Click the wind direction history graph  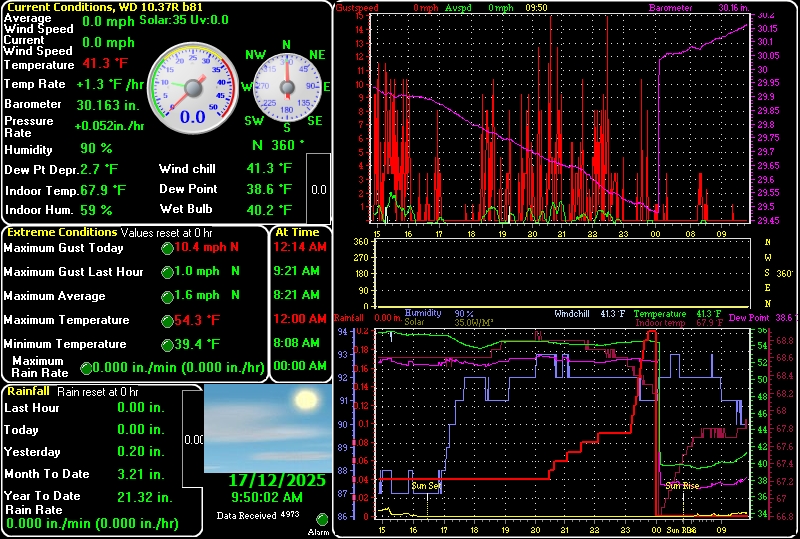[x=560, y=273]
